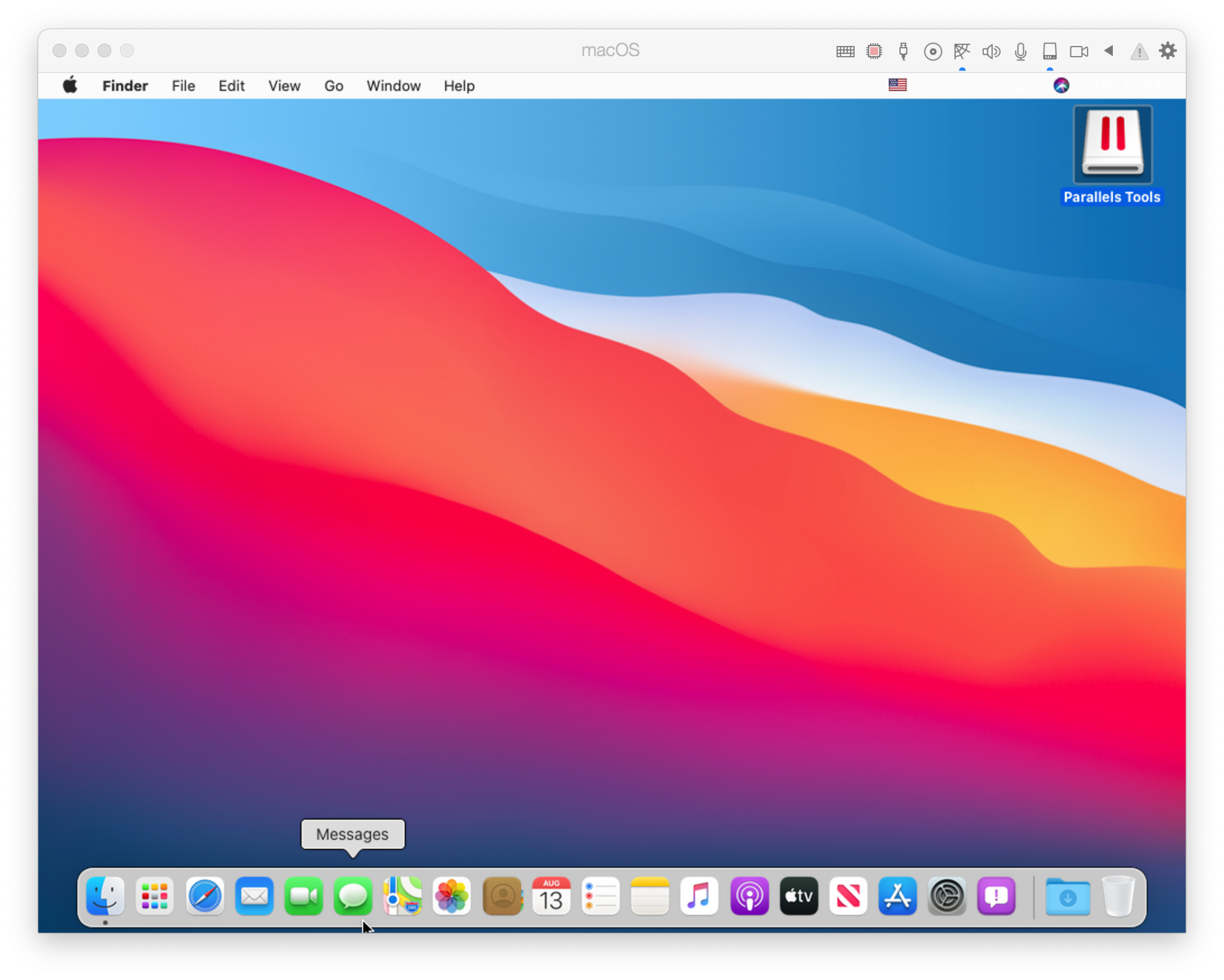Open the Go menu

(x=333, y=85)
